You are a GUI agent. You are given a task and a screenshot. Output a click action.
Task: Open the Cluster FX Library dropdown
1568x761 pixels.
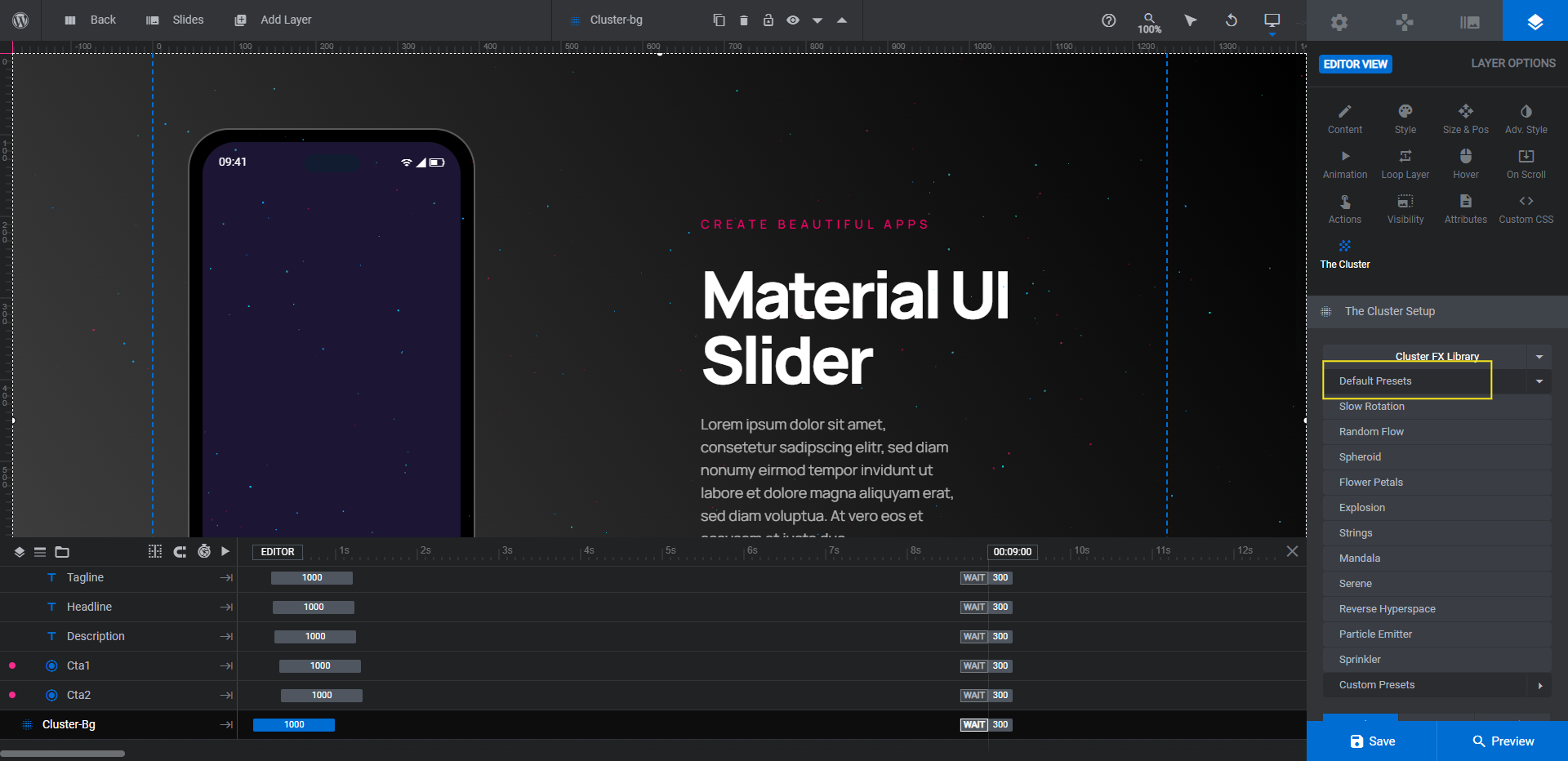point(1437,357)
